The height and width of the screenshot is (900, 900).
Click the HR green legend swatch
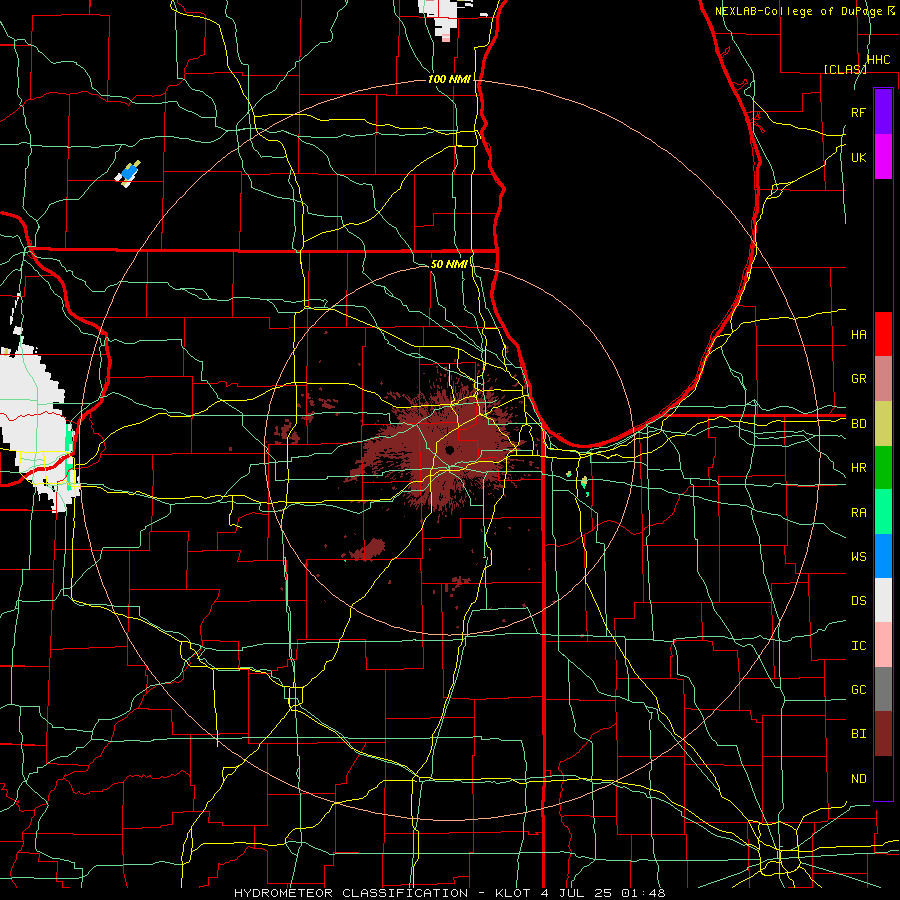(x=883, y=468)
